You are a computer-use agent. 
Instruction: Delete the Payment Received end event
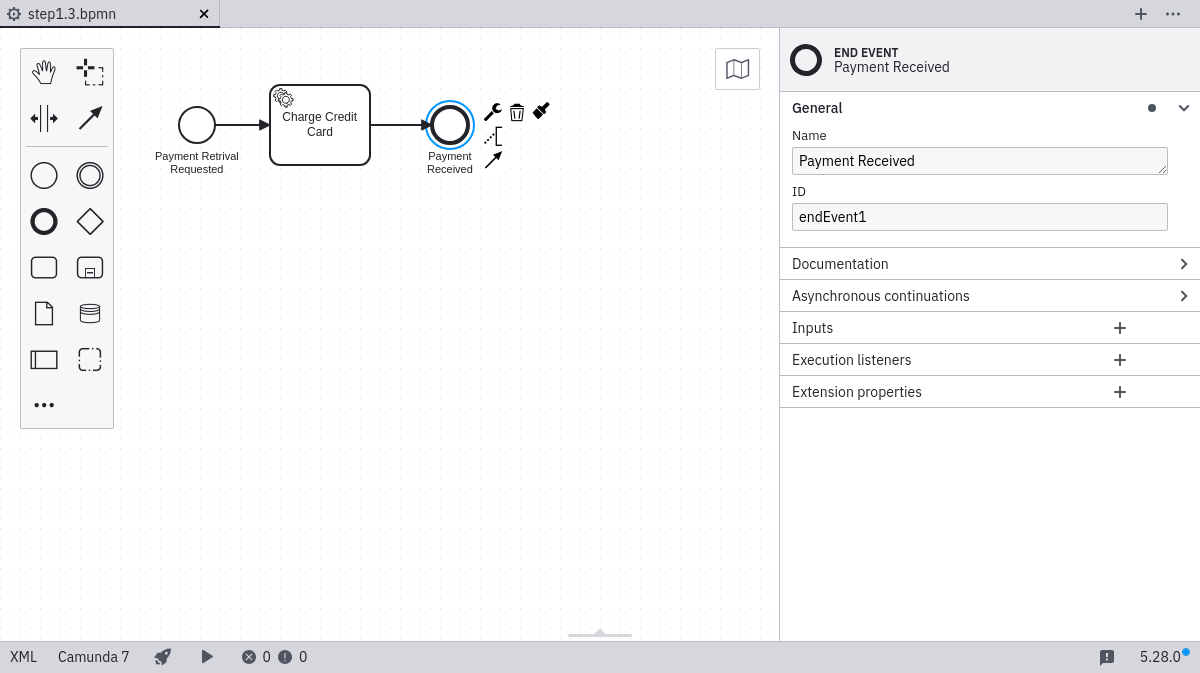(517, 112)
